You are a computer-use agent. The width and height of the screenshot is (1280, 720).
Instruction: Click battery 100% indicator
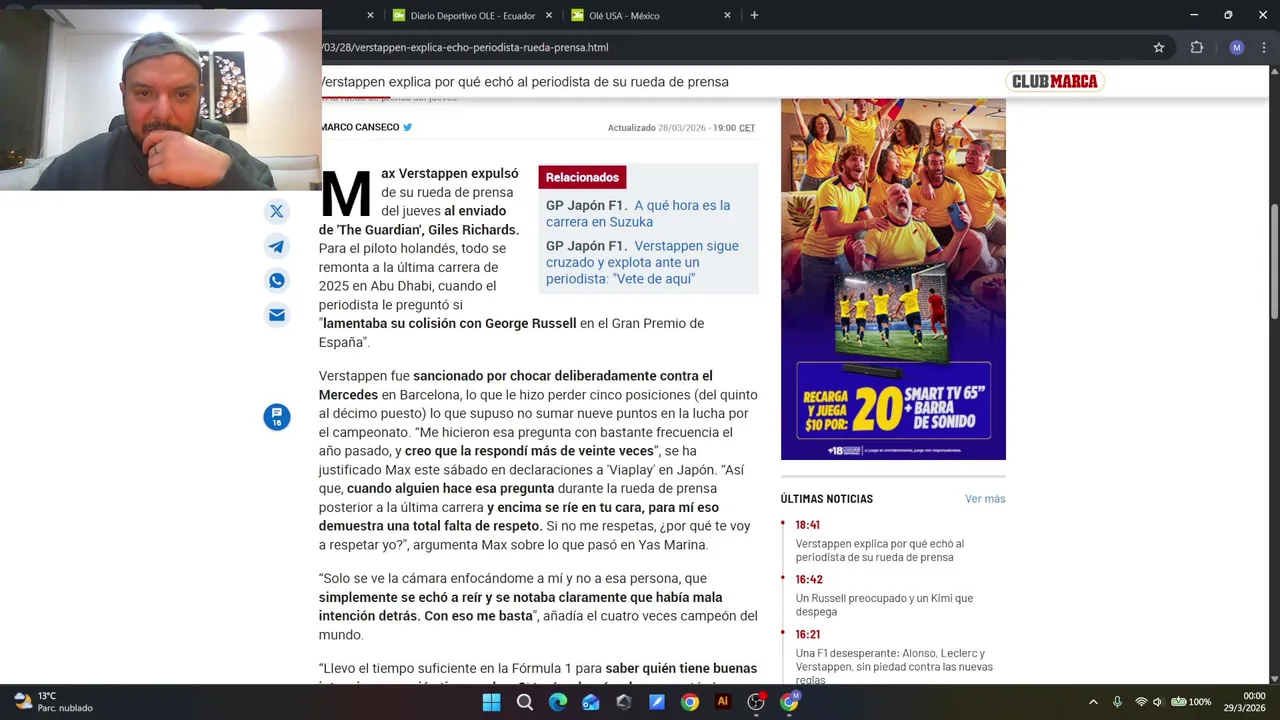(x=1191, y=702)
